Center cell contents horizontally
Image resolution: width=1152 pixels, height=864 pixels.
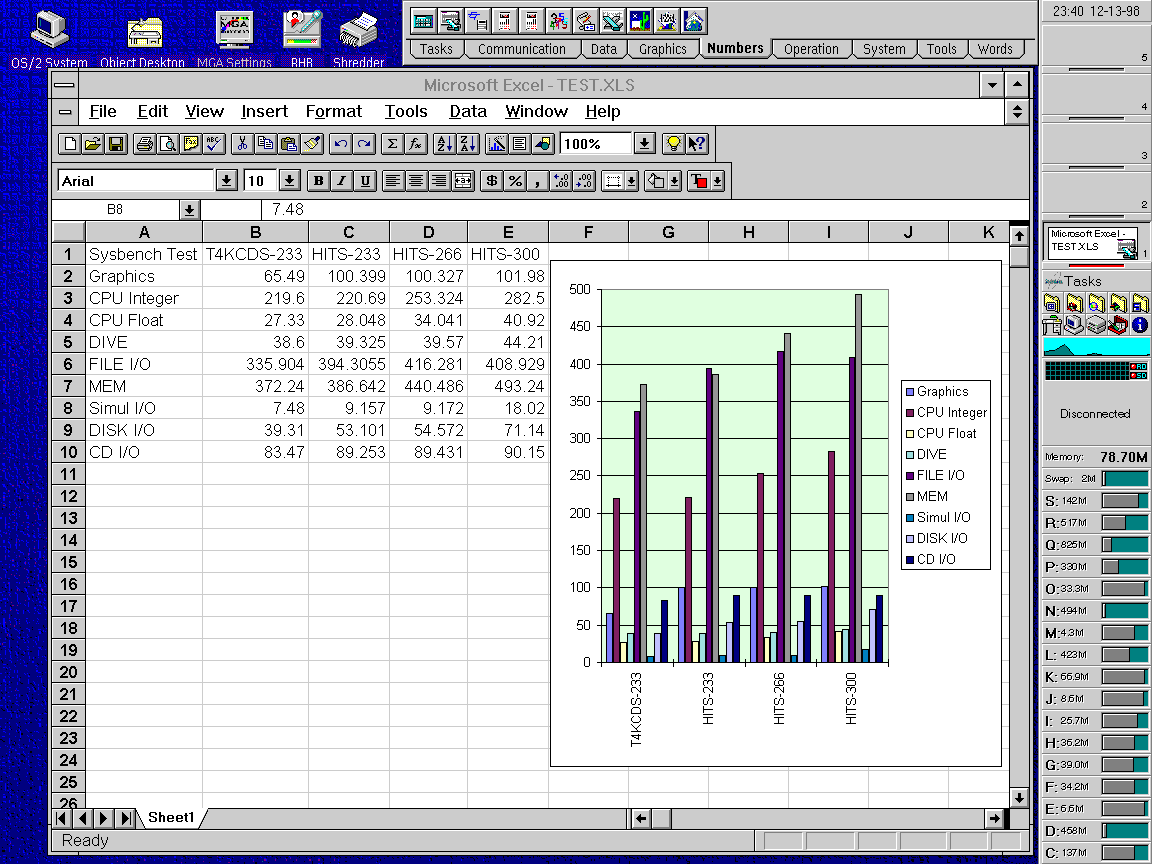click(x=417, y=181)
